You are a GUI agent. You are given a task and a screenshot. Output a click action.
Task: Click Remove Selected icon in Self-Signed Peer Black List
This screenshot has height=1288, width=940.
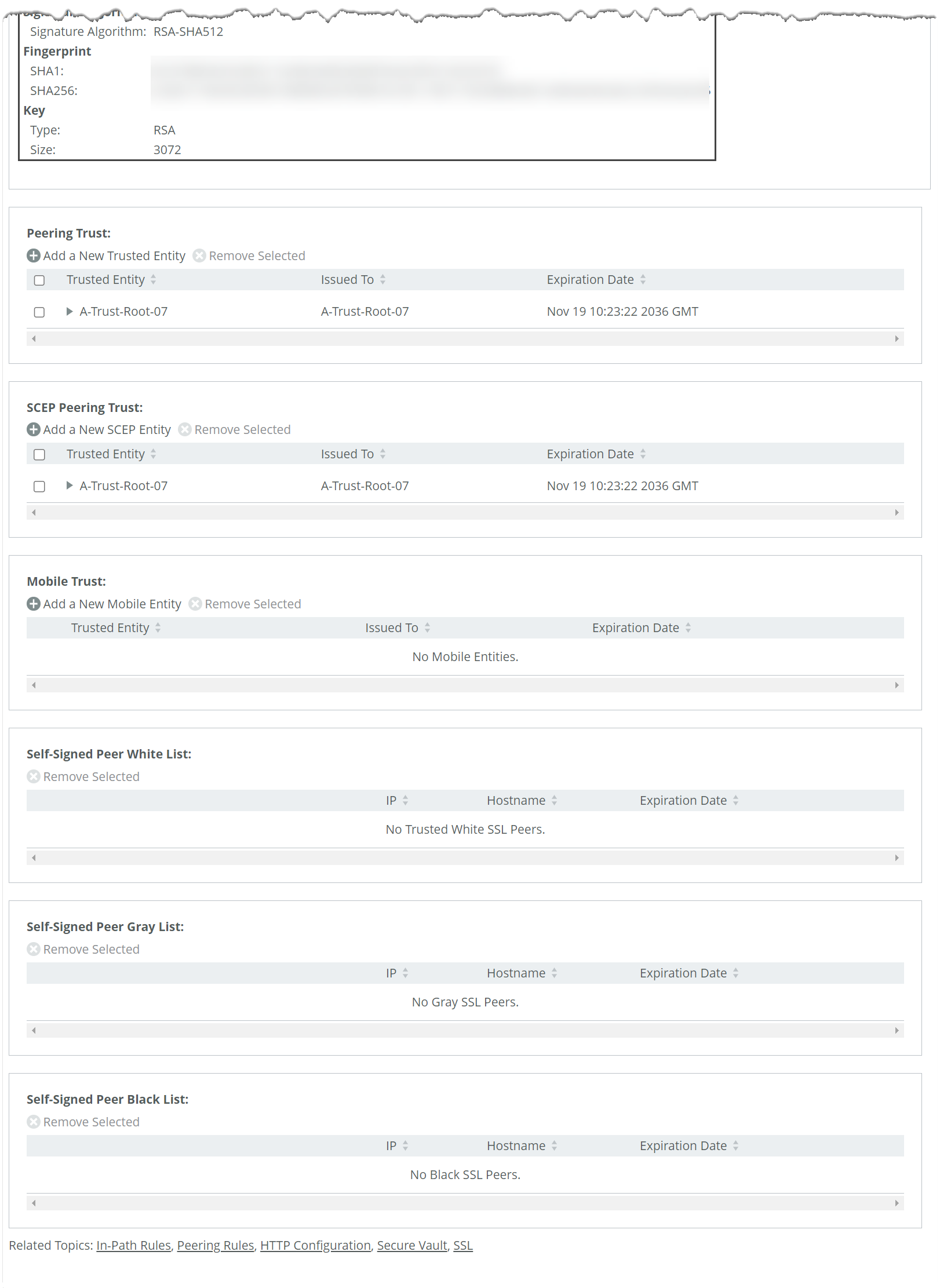(x=34, y=1122)
